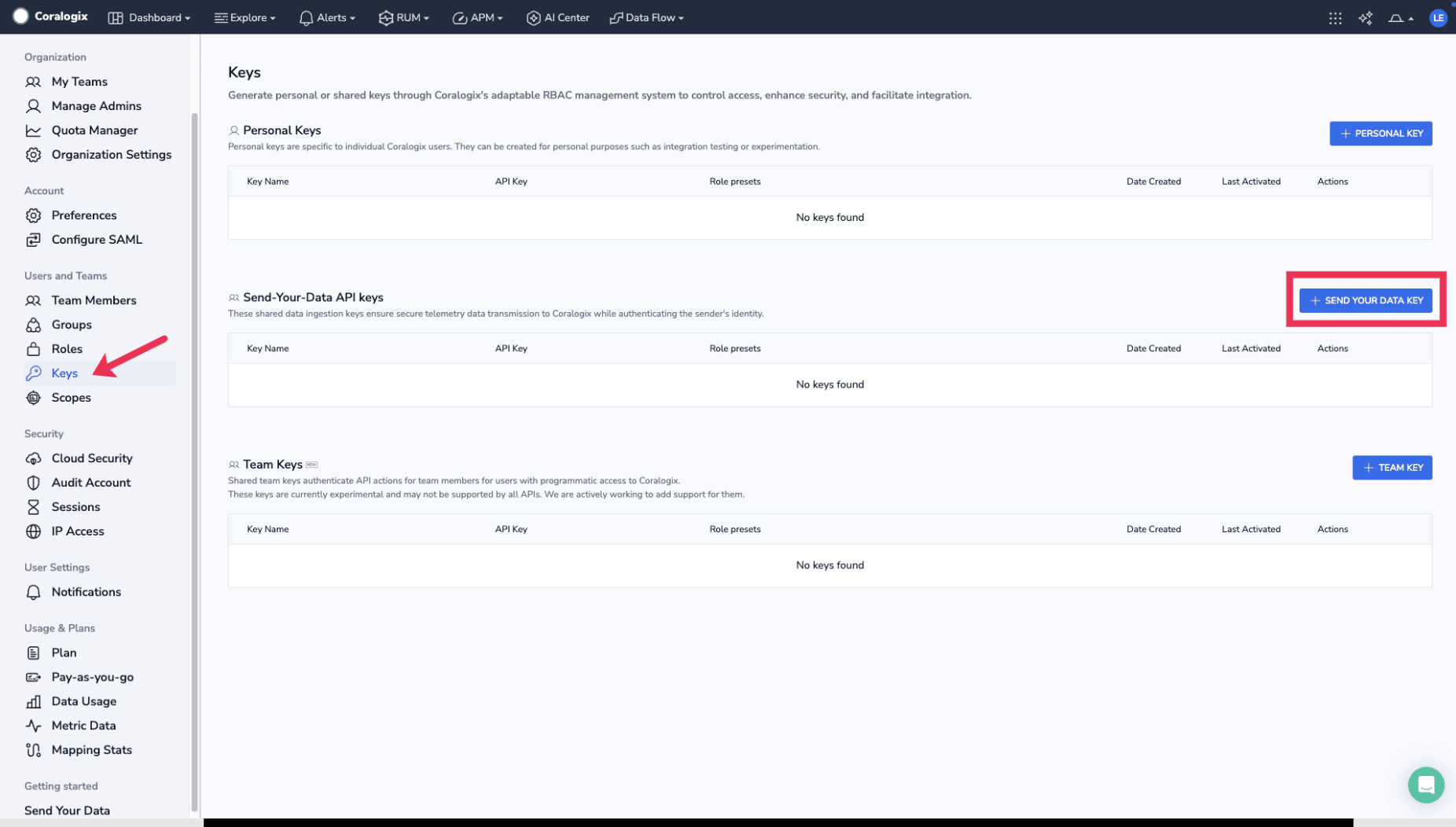Image resolution: width=1456 pixels, height=827 pixels.
Task: Open Quota Manager link
Action: 94,130
